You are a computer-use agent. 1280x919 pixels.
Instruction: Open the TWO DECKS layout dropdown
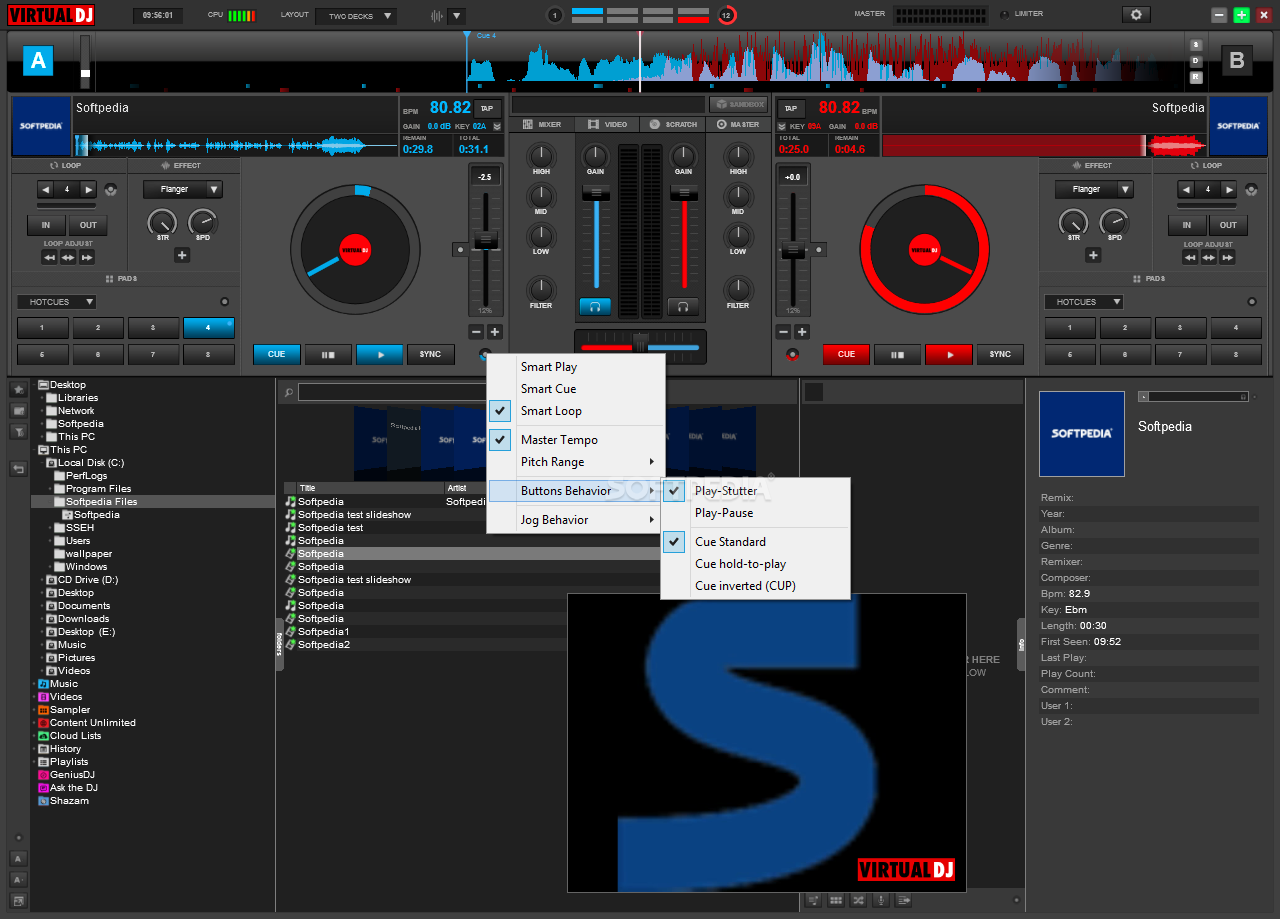355,16
